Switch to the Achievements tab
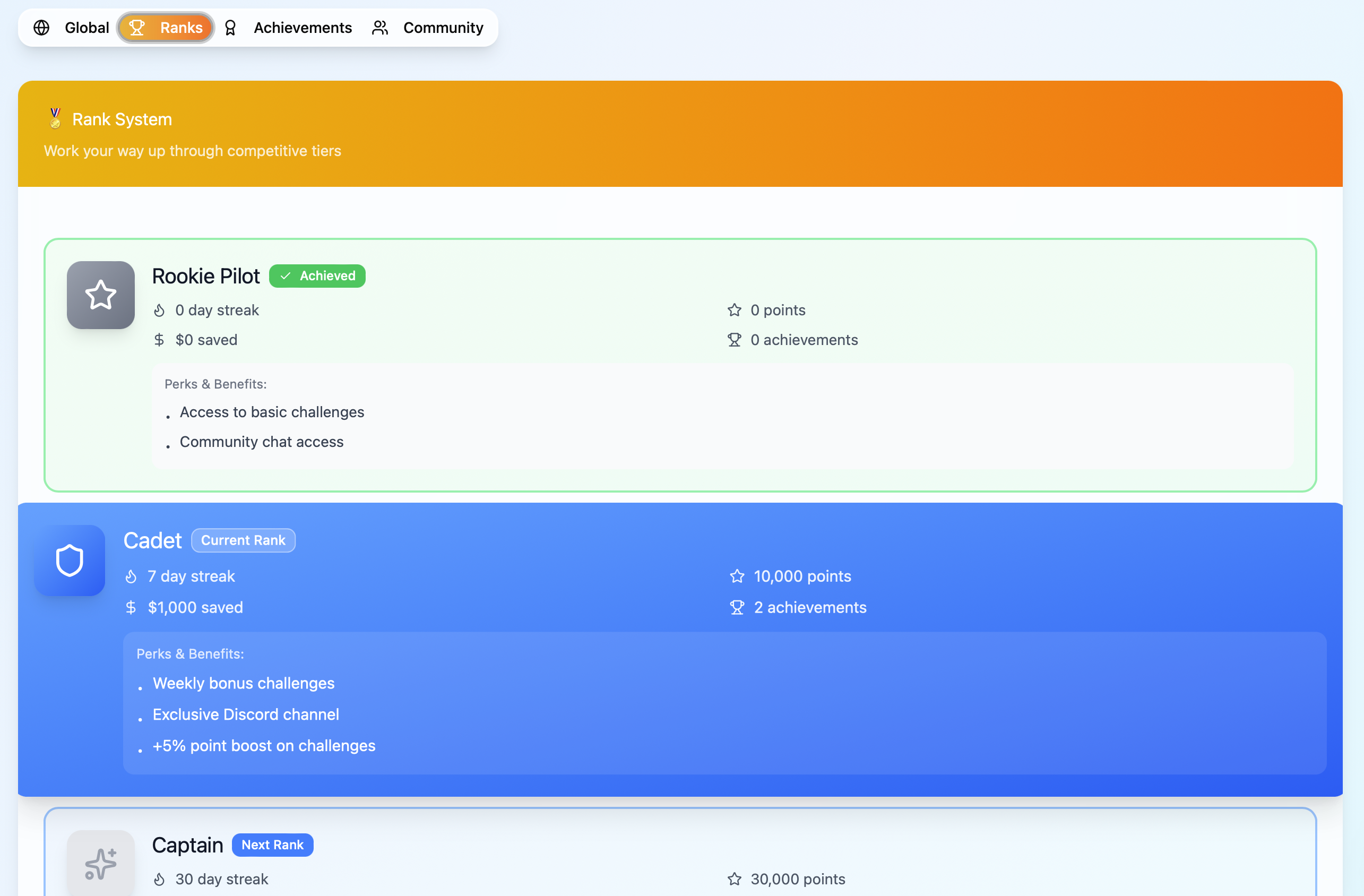Screen dimensions: 1364x896 pyautogui.click(x=302, y=28)
